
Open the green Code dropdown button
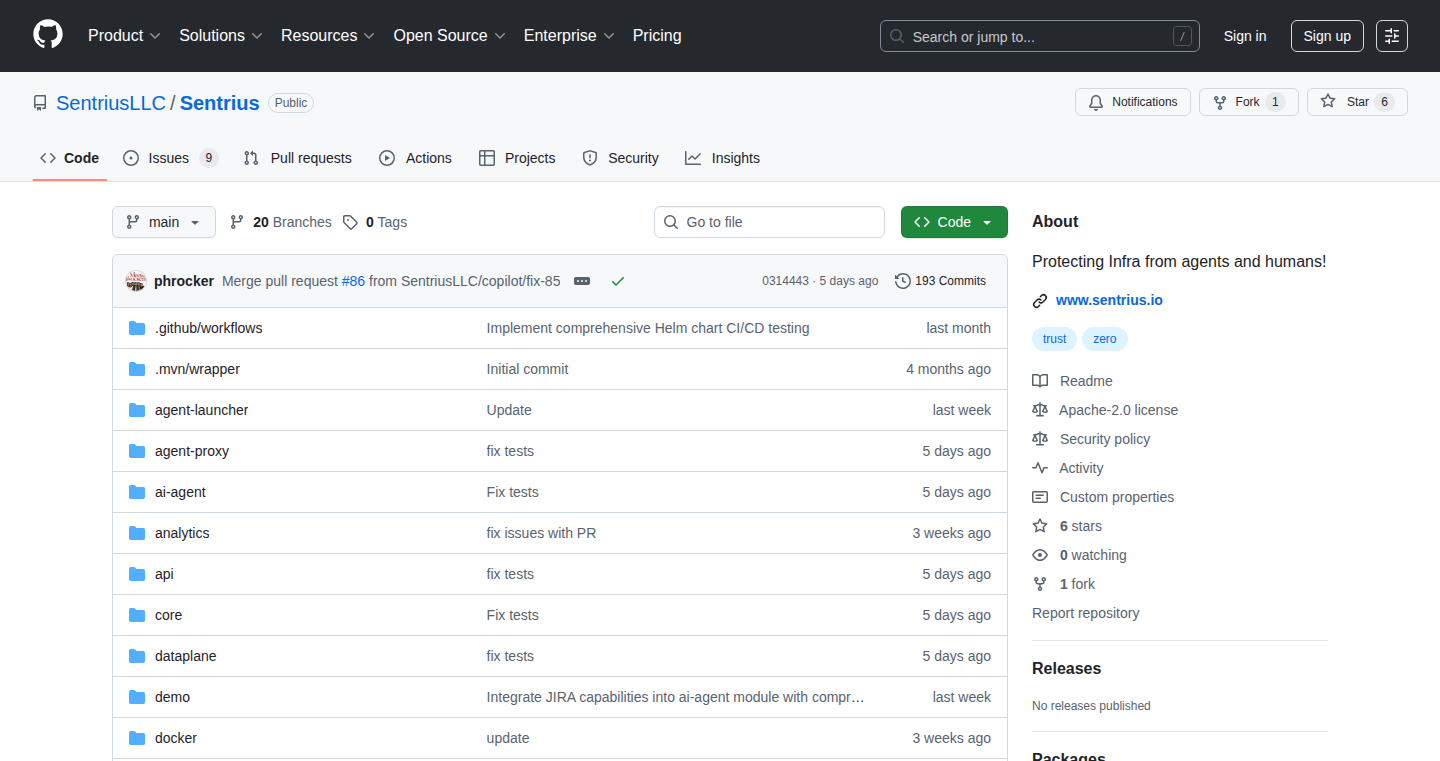click(x=954, y=222)
